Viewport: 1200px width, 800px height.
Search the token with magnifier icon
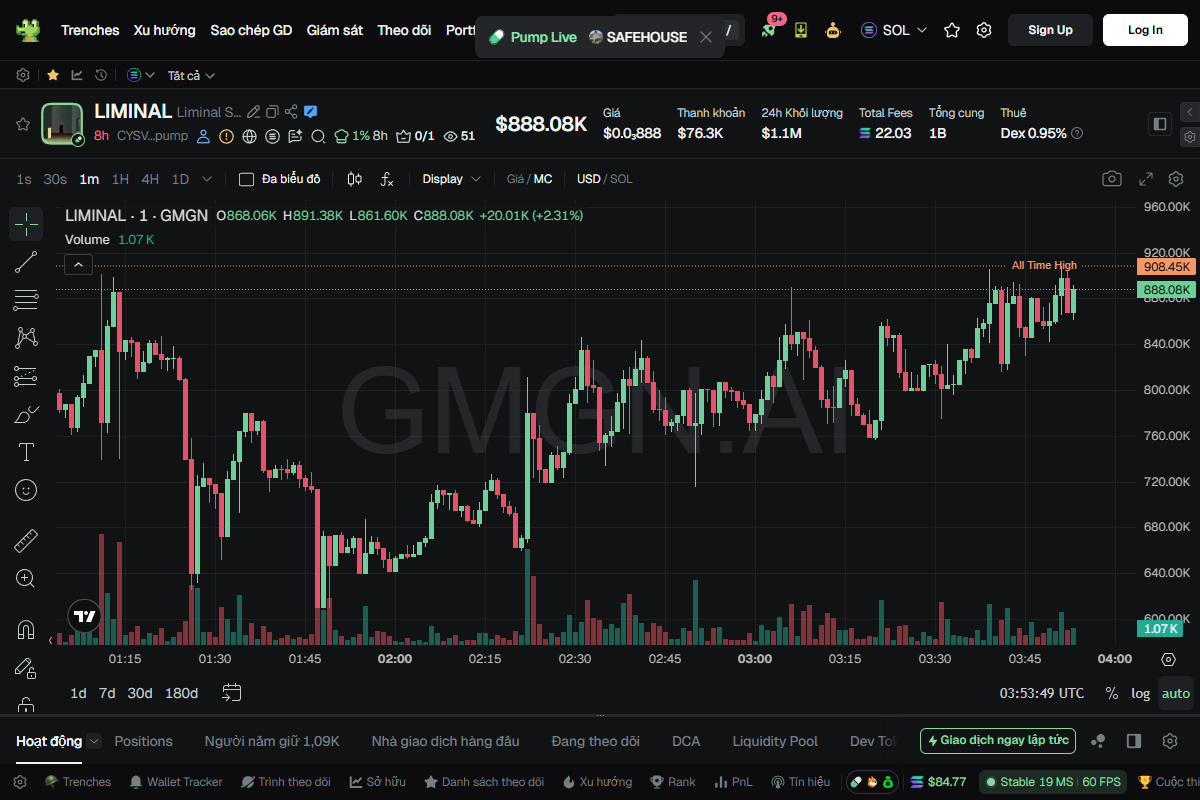[x=318, y=136]
